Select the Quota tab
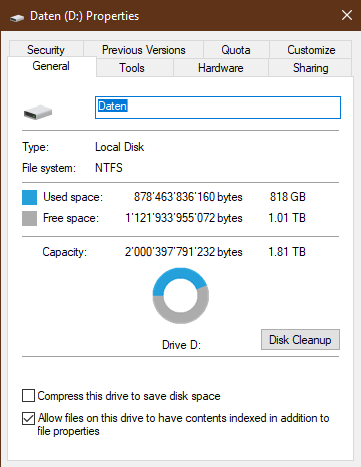Image resolution: width=361 pixels, height=467 pixels. pyautogui.click(x=236, y=50)
